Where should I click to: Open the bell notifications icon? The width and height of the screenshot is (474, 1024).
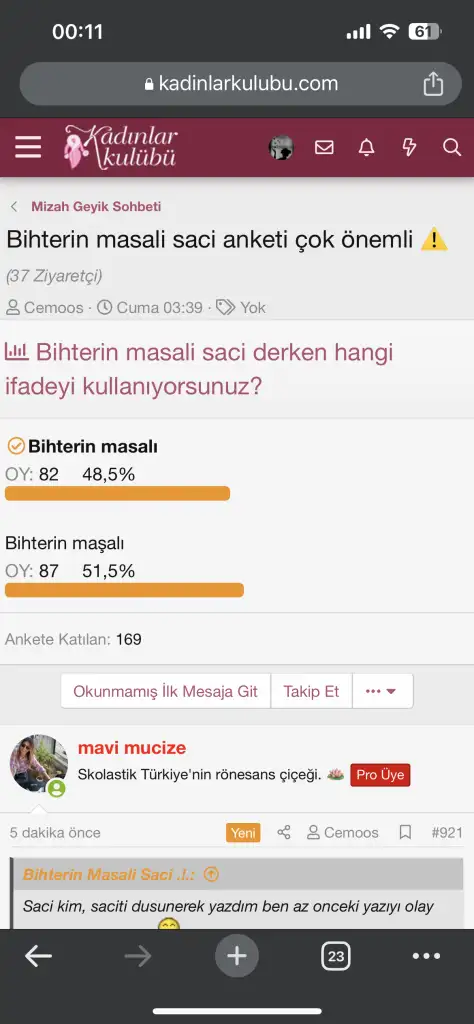click(x=366, y=148)
